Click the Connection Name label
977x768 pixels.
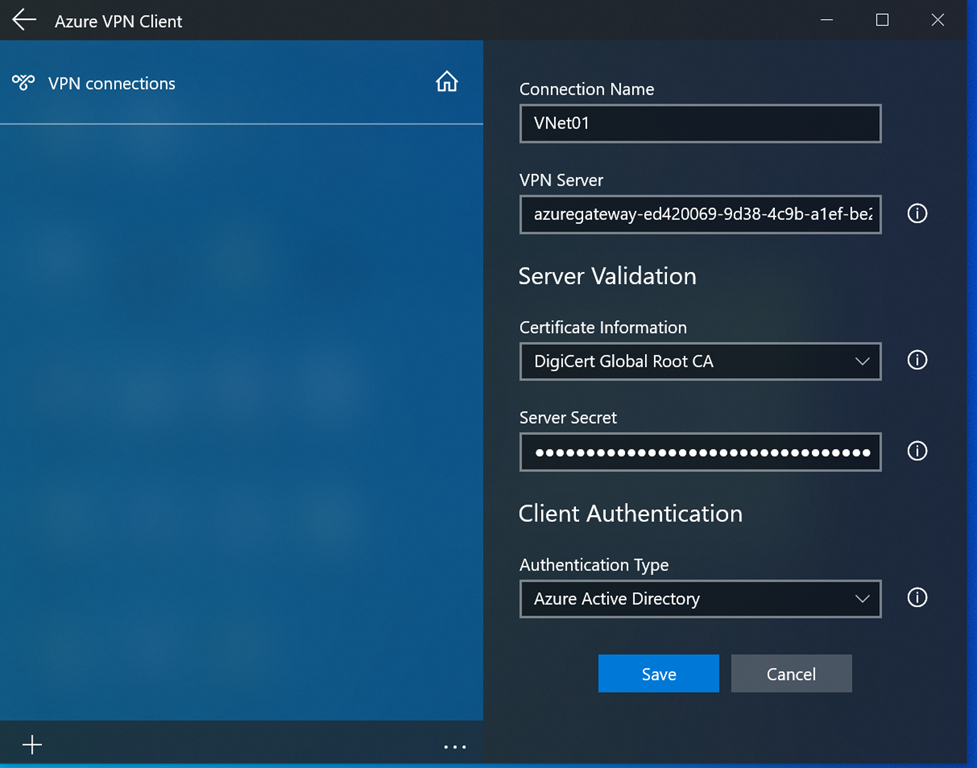pos(587,89)
